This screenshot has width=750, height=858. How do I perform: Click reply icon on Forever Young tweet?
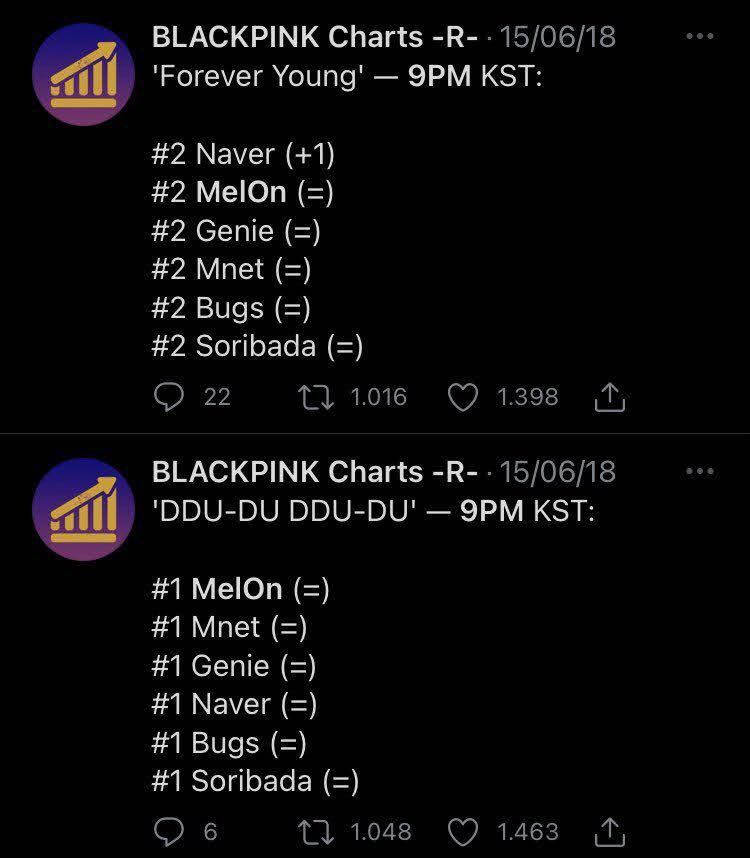[168, 397]
